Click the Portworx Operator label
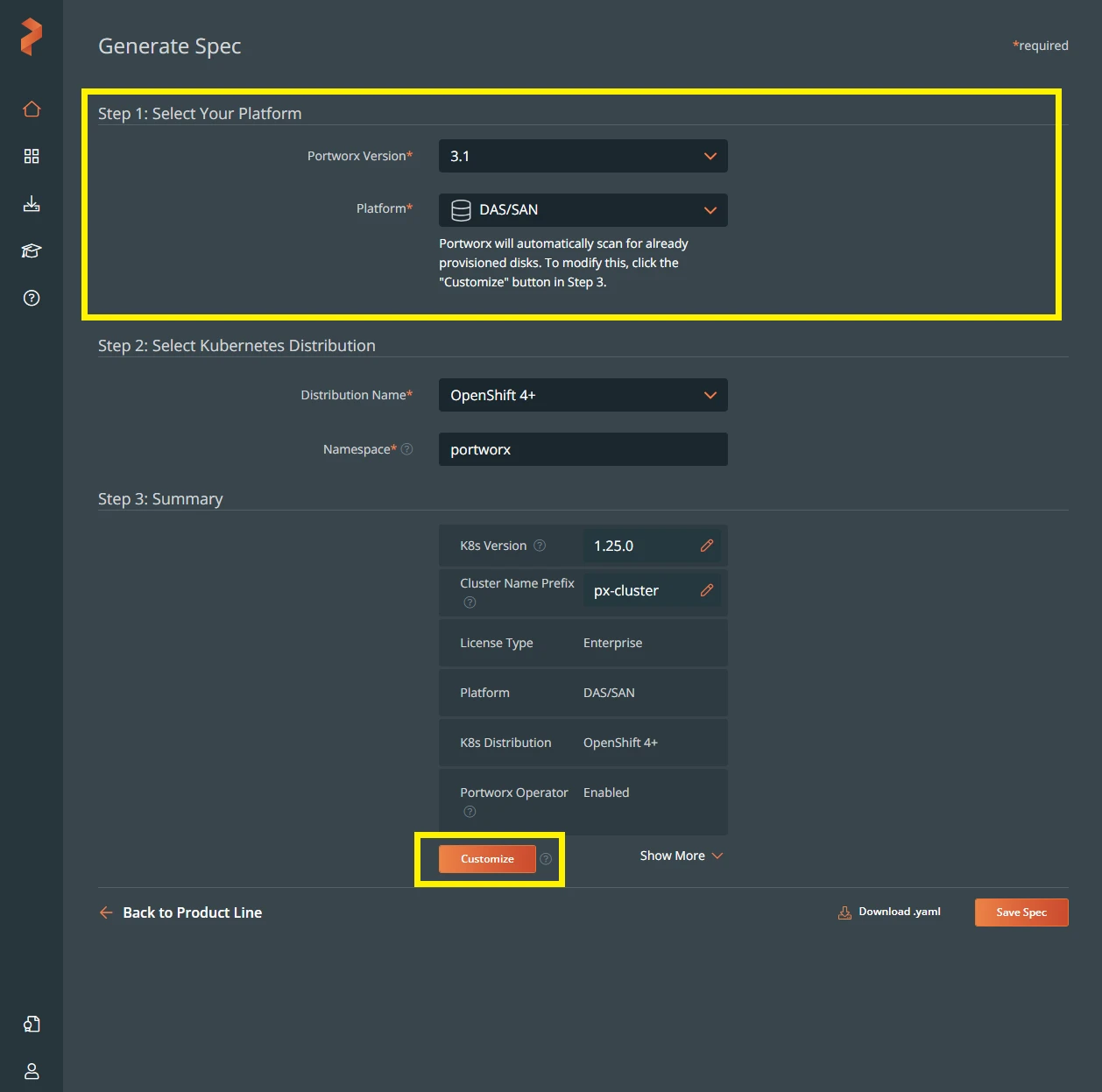The width and height of the screenshot is (1102, 1092). click(x=514, y=793)
